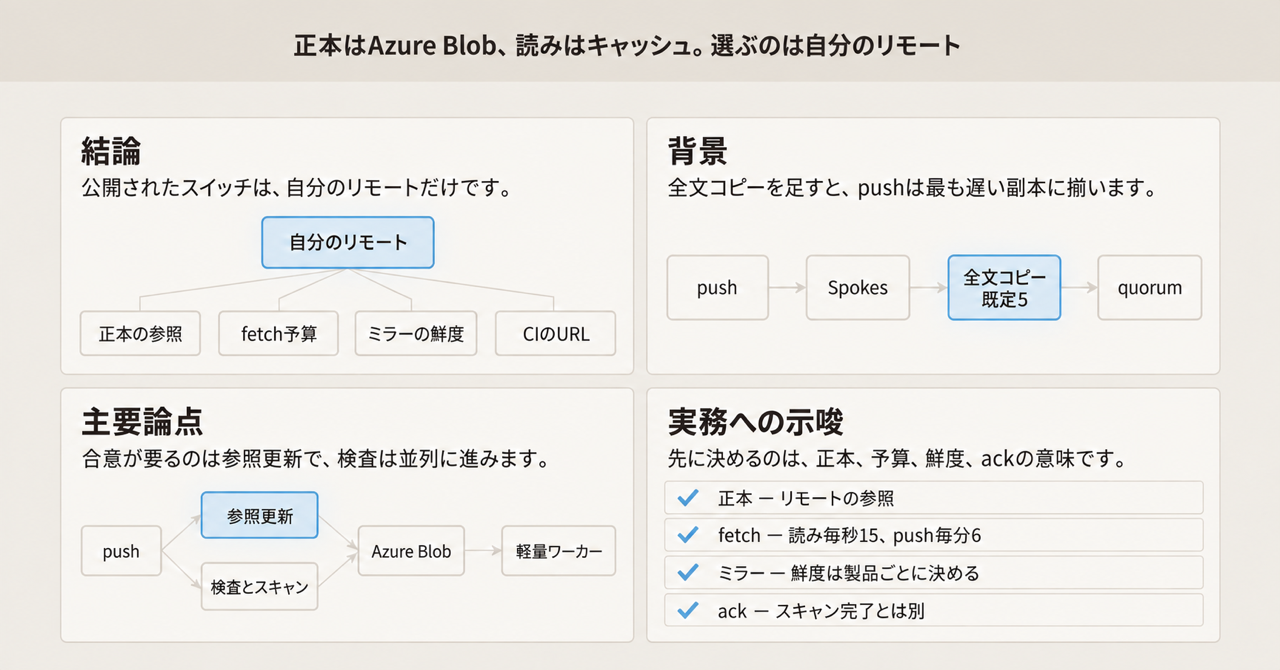This screenshot has width=1280, height=670.
Task: Click the checkmark beside ミラー — 鮮度は製品ごとに決める
Action: pos(687,573)
